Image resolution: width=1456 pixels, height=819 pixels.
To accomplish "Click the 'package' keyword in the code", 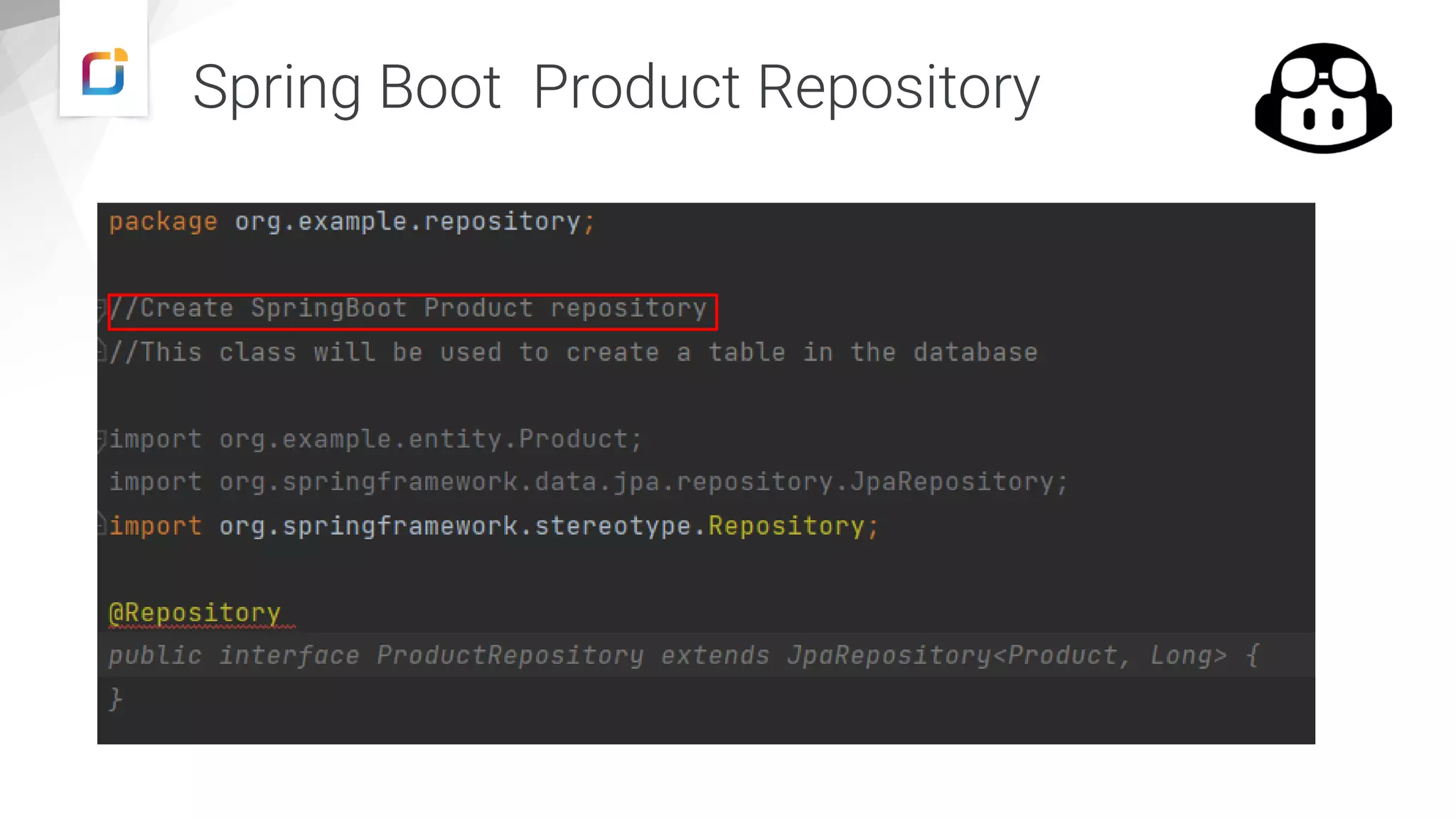I will pyautogui.click(x=163, y=222).
